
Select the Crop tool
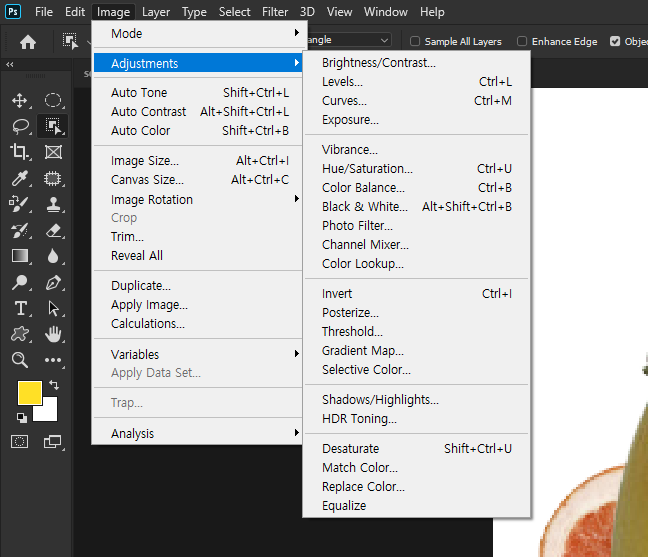tap(19, 152)
